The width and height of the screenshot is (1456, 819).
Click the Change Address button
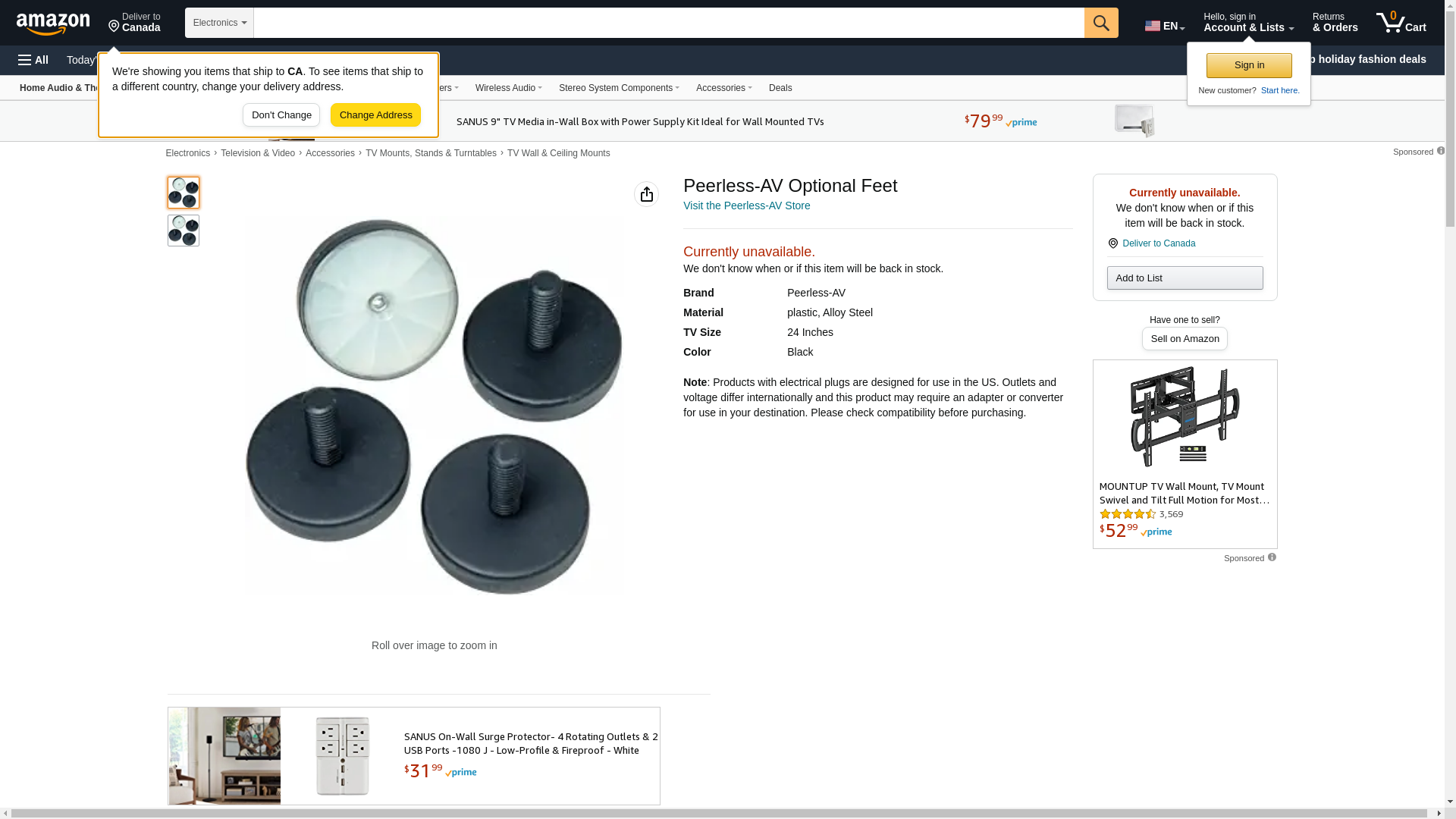375,115
